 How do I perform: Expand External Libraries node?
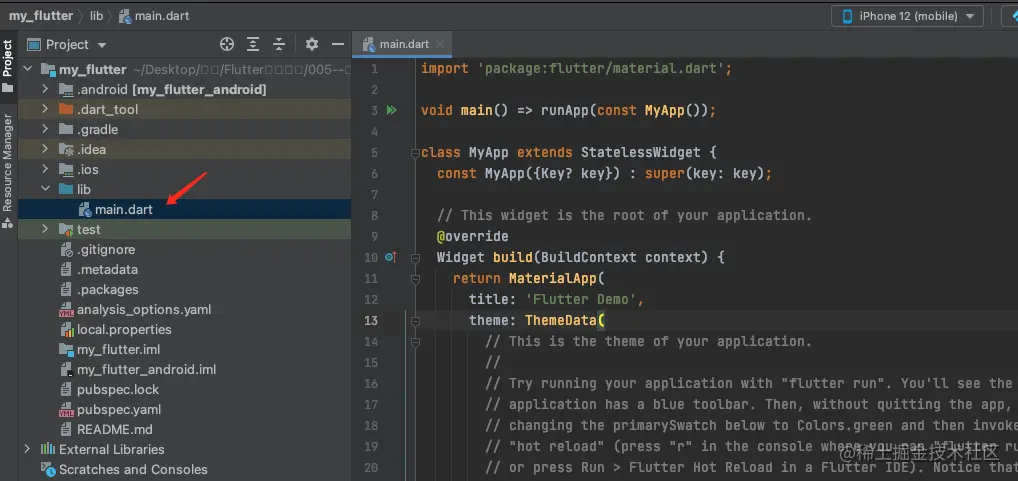point(27,449)
